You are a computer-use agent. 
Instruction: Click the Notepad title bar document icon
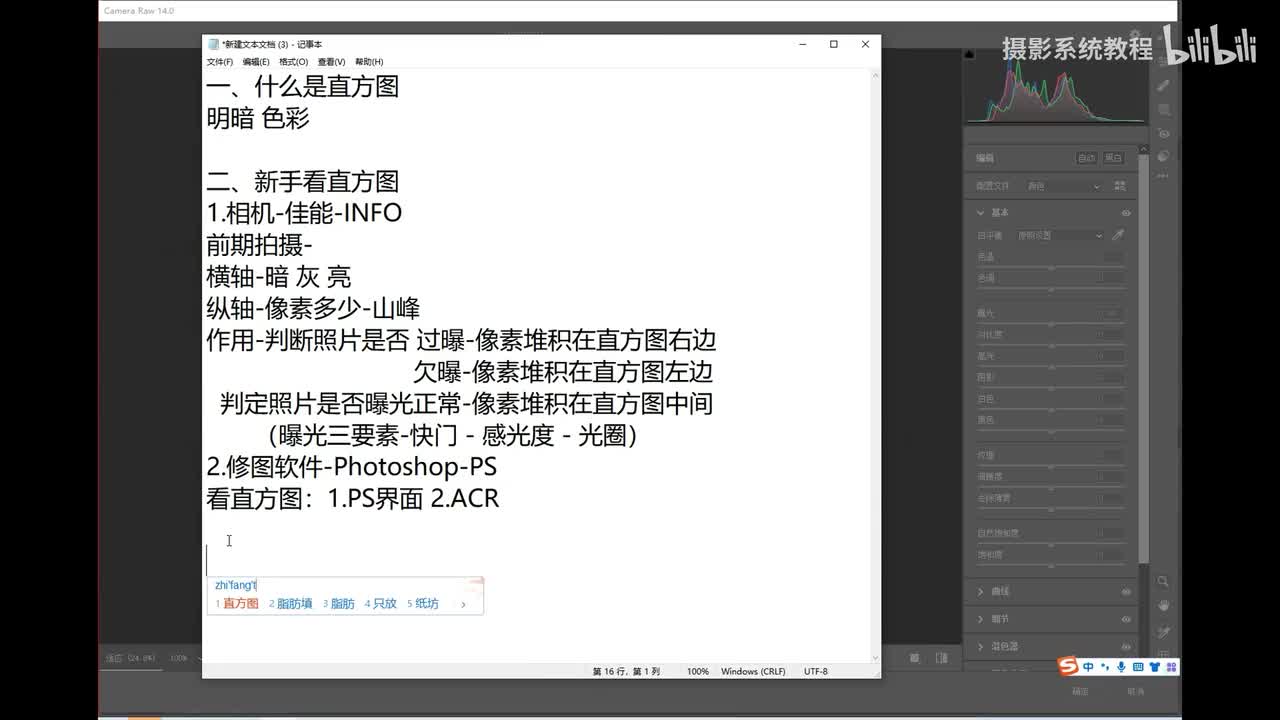tap(213, 44)
